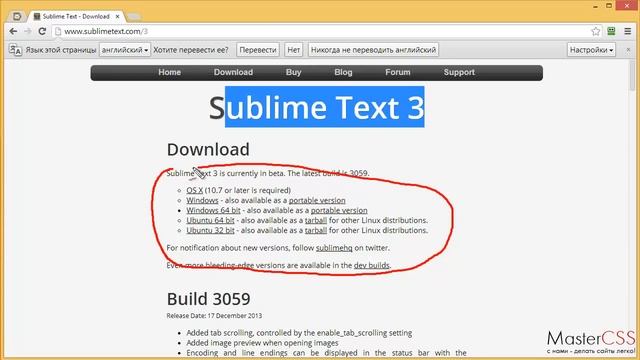Click the Ubuntu 64 bit download link
Screen dimensions: 640x360
[210, 220]
